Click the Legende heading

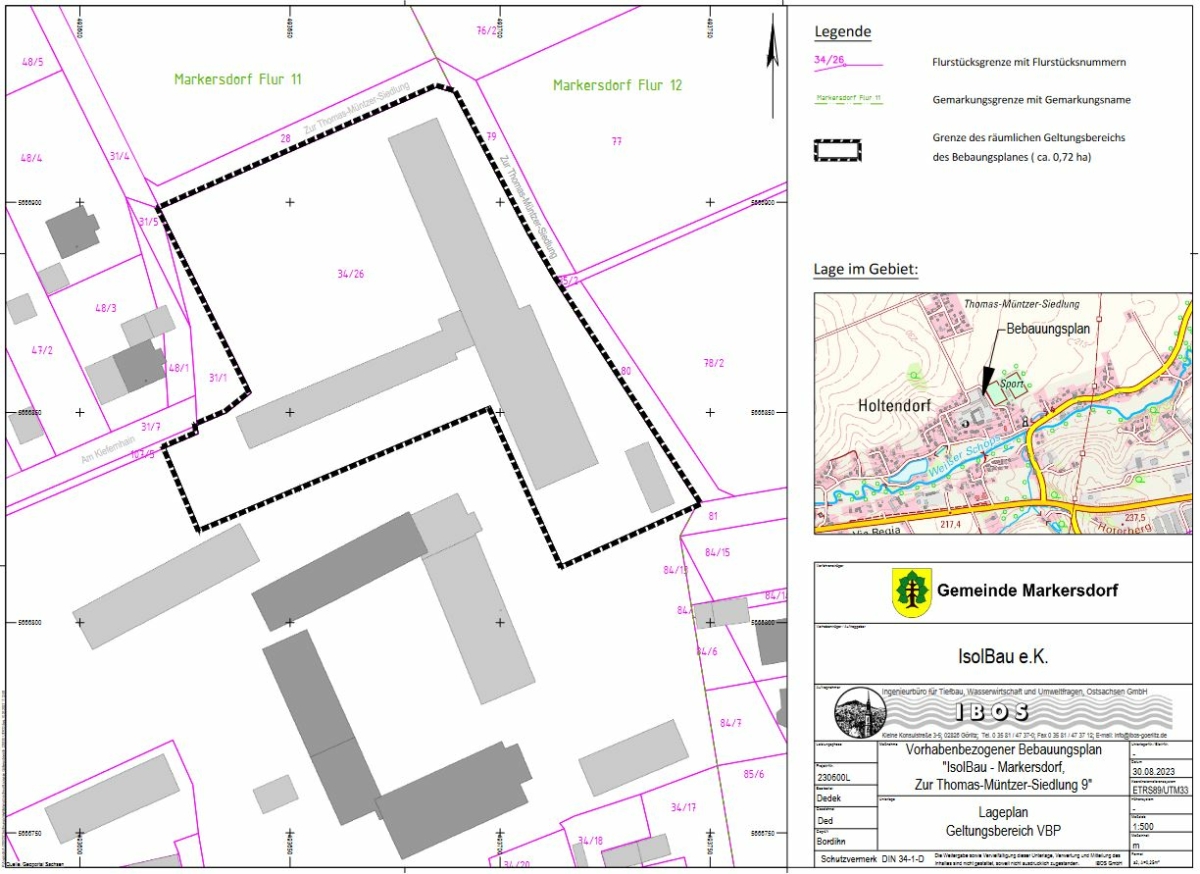pos(842,32)
